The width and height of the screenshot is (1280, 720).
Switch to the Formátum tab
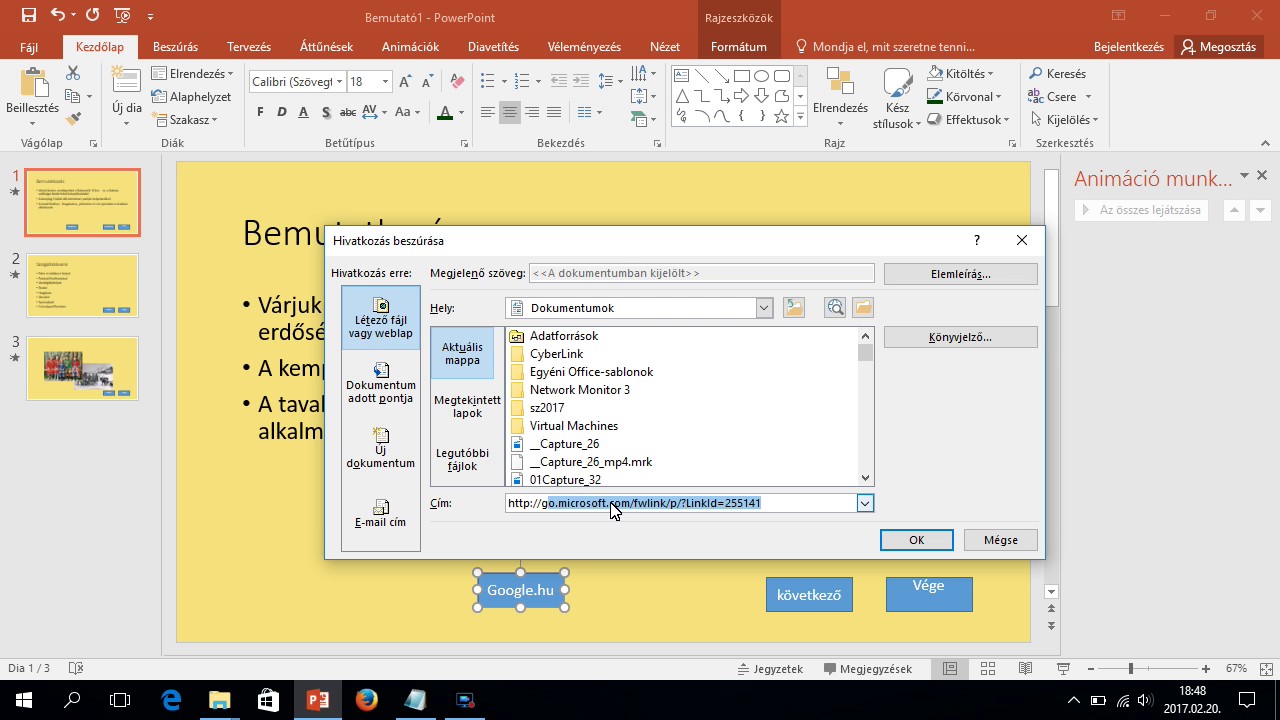pyautogui.click(x=738, y=47)
